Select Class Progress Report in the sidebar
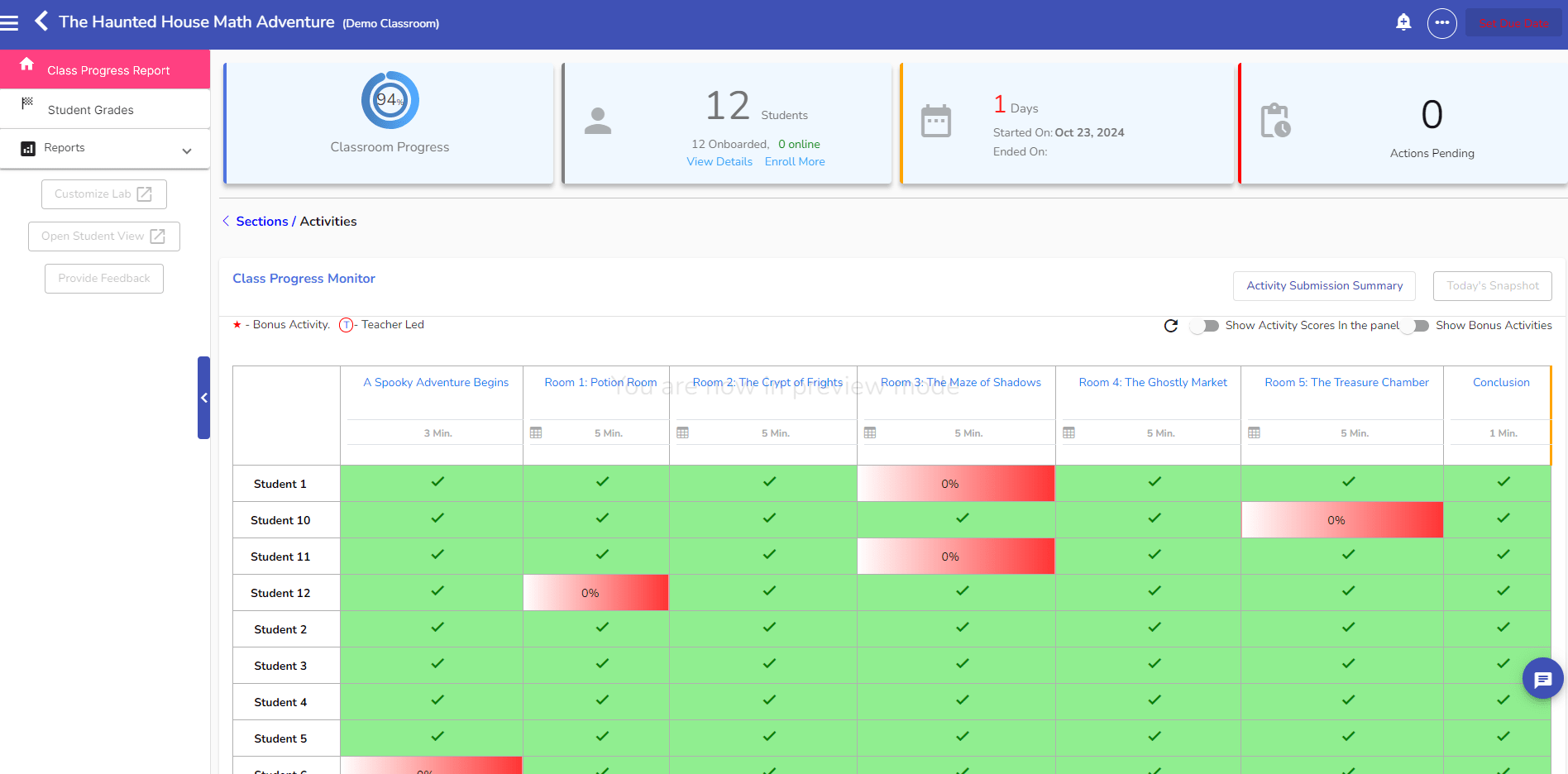The height and width of the screenshot is (774, 1568). (x=108, y=69)
